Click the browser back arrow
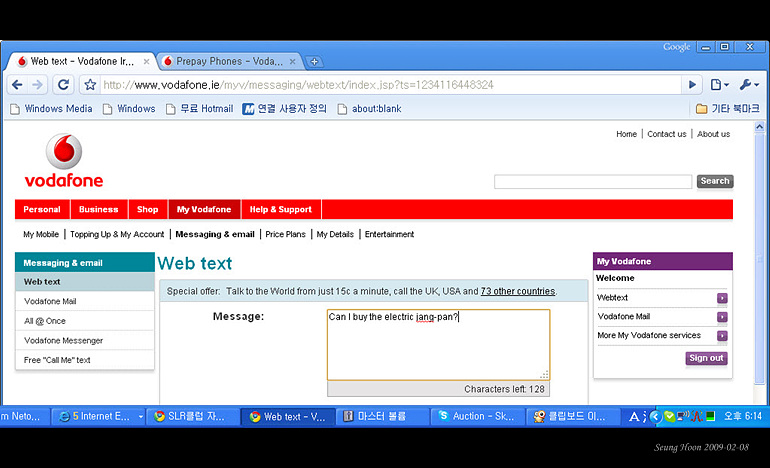 click(x=17, y=85)
